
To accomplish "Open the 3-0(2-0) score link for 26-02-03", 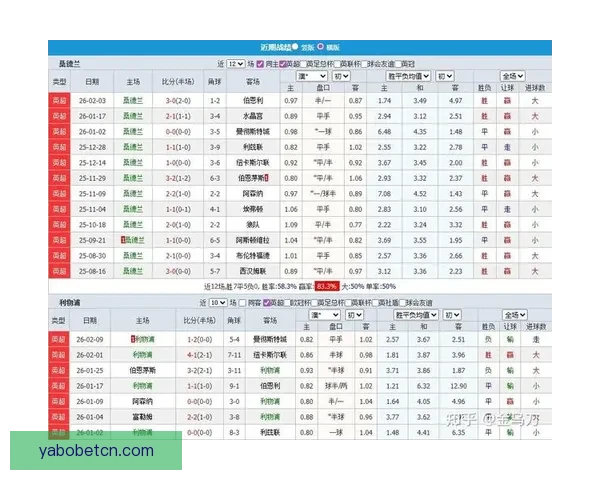I will click(185, 101).
